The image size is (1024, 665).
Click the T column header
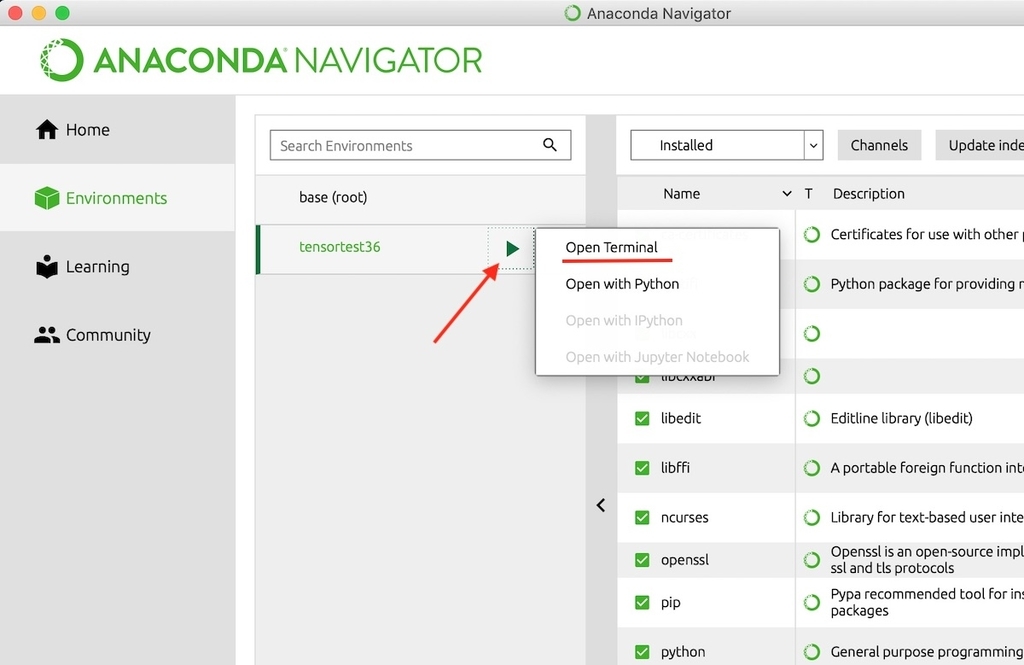click(808, 193)
